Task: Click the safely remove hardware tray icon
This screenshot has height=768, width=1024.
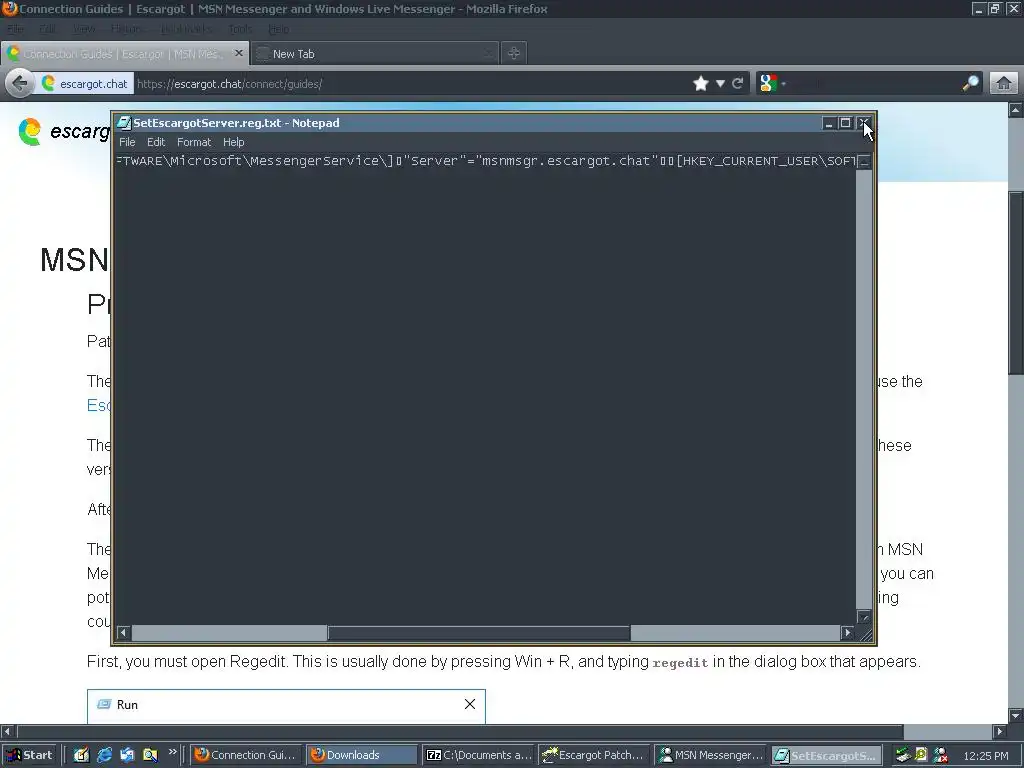Action: [x=903, y=756]
